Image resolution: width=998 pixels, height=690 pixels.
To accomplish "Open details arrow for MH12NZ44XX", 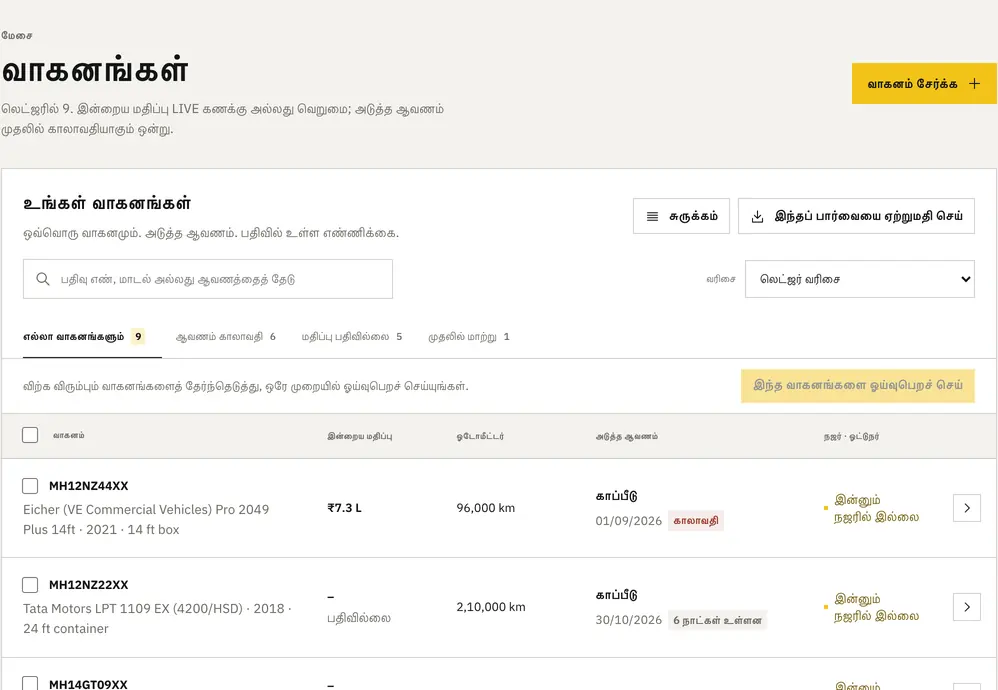I will coord(967,508).
